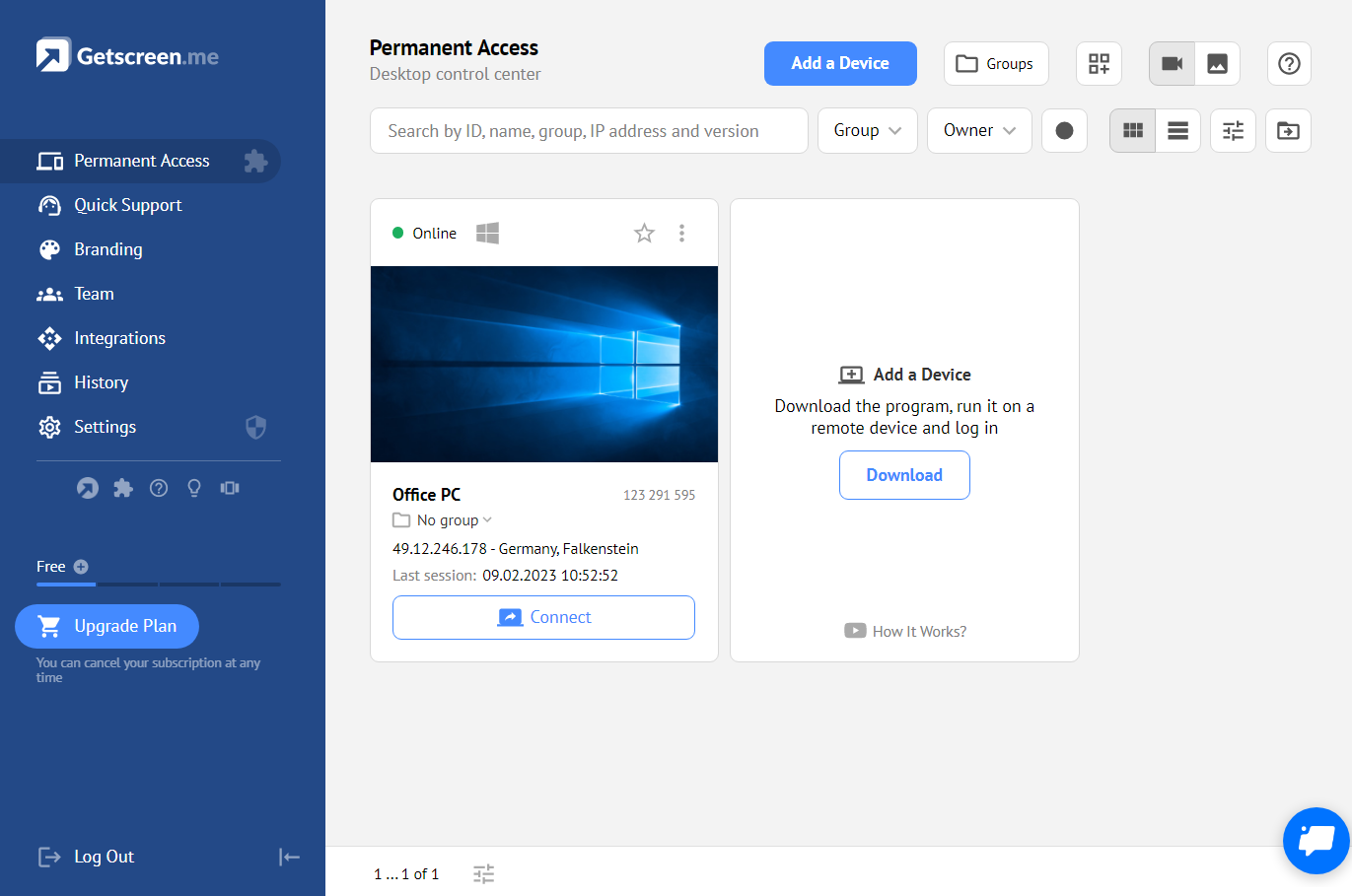
Task: Click the import folder arrow icon
Action: pyautogui.click(x=1288, y=131)
